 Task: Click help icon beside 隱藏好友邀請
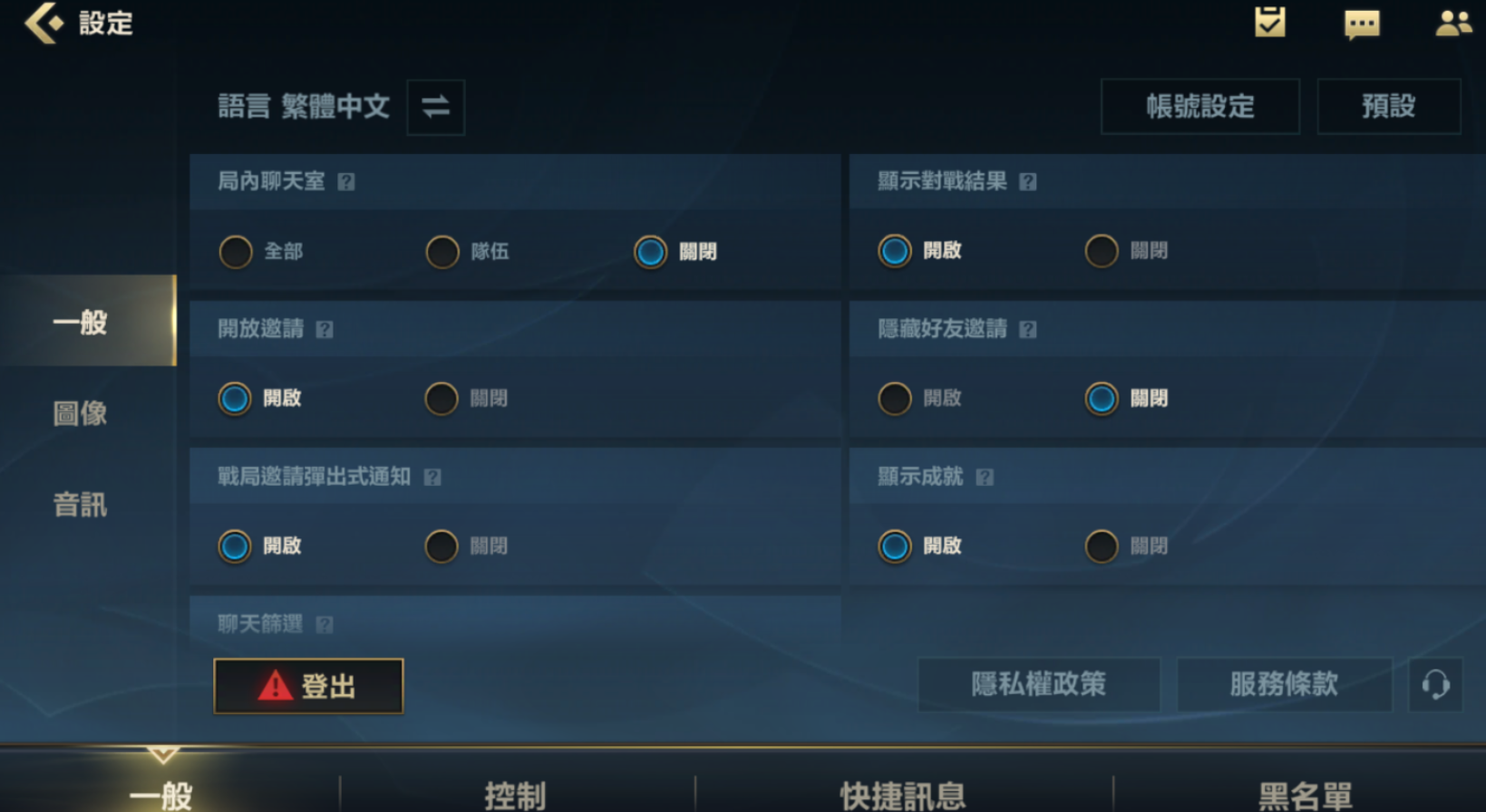[x=1027, y=330]
